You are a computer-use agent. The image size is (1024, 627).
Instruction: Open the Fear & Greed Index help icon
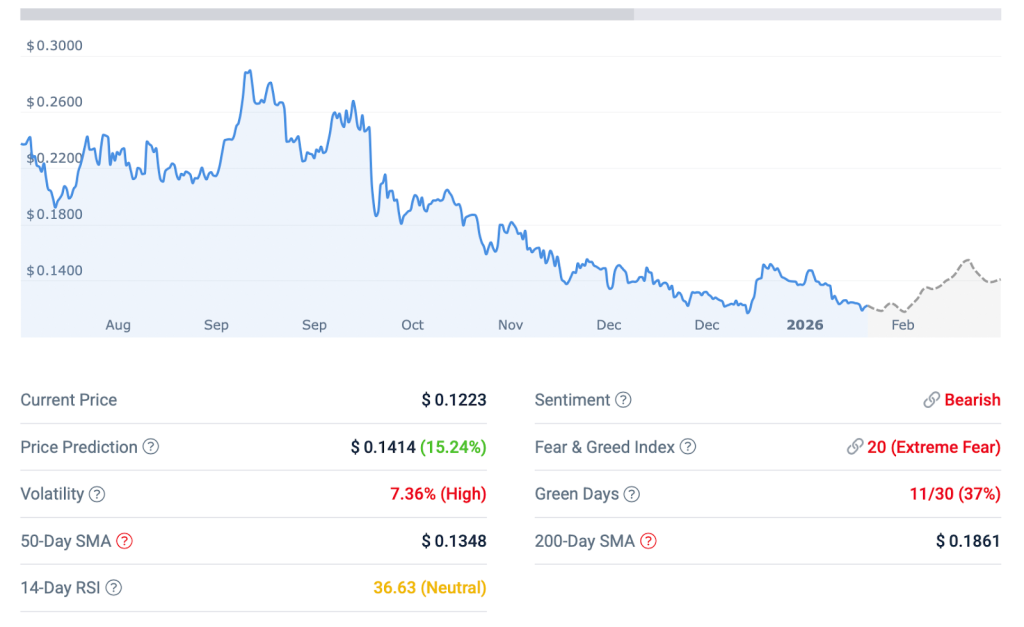pos(687,447)
